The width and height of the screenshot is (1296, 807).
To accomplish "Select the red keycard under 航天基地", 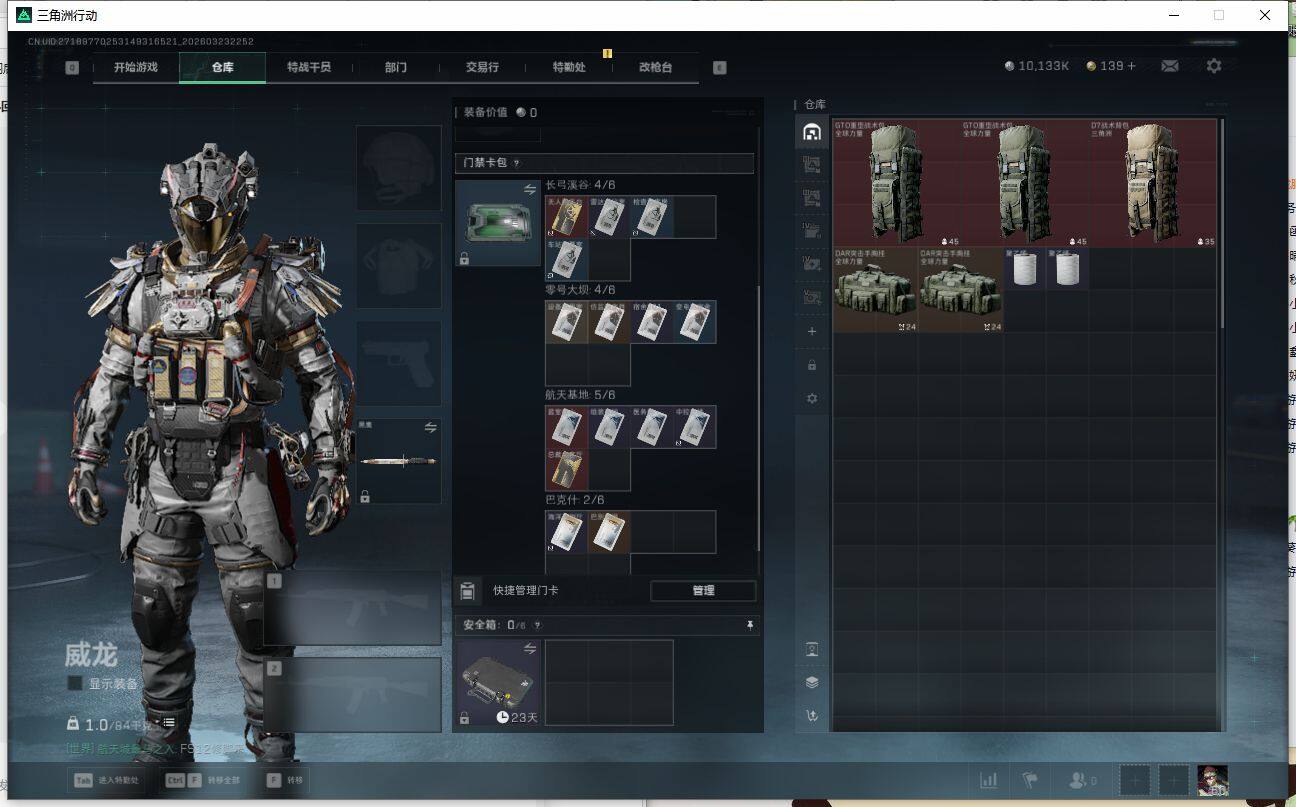I will pos(566,427).
